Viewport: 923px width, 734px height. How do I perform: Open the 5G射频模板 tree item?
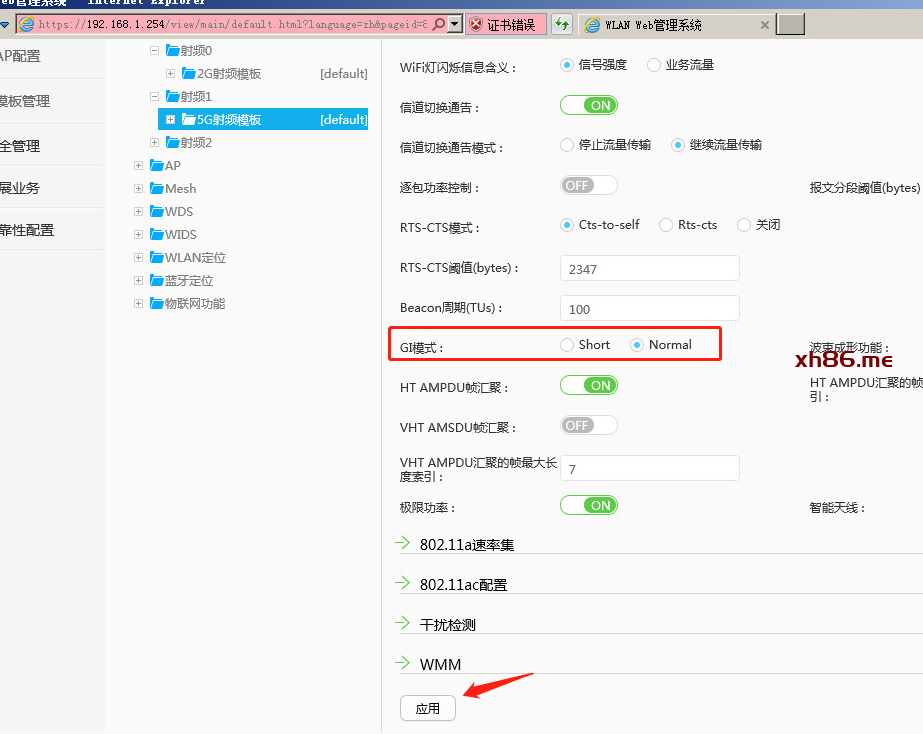click(x=221, y=120)
